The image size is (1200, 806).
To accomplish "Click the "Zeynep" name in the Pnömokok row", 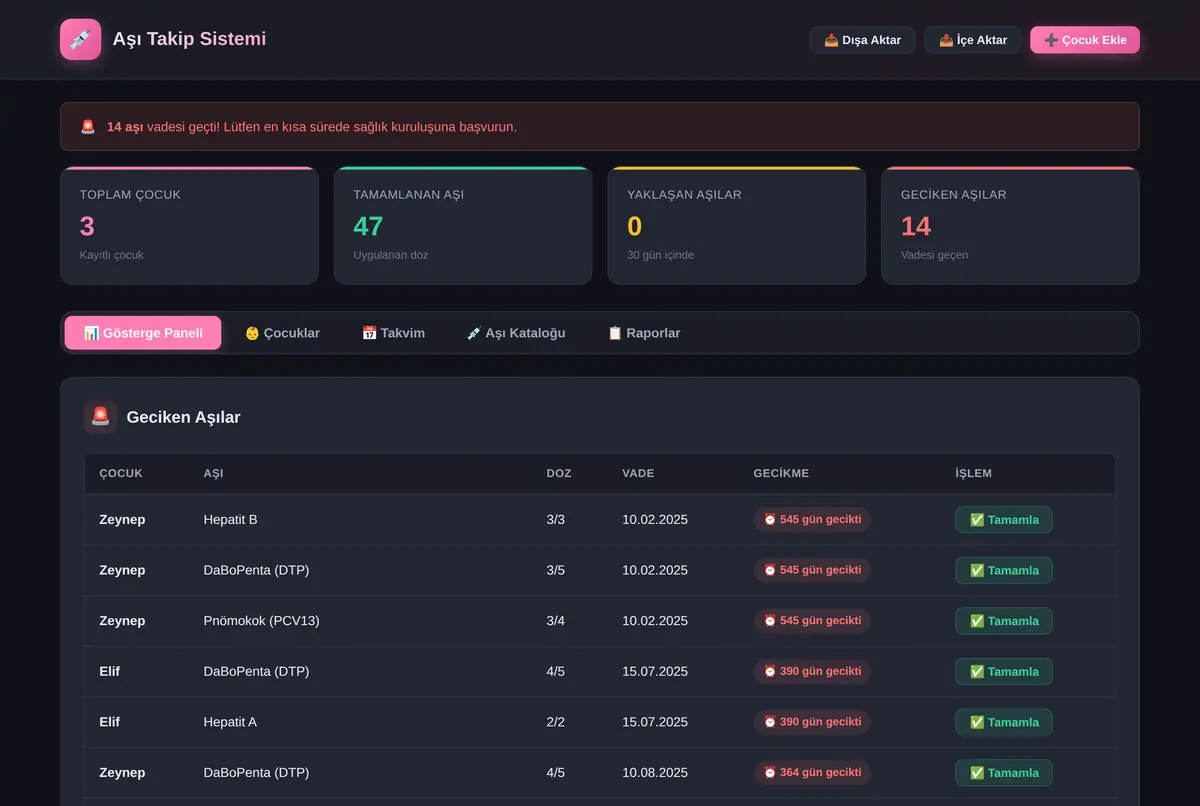I will pos(122,621).
